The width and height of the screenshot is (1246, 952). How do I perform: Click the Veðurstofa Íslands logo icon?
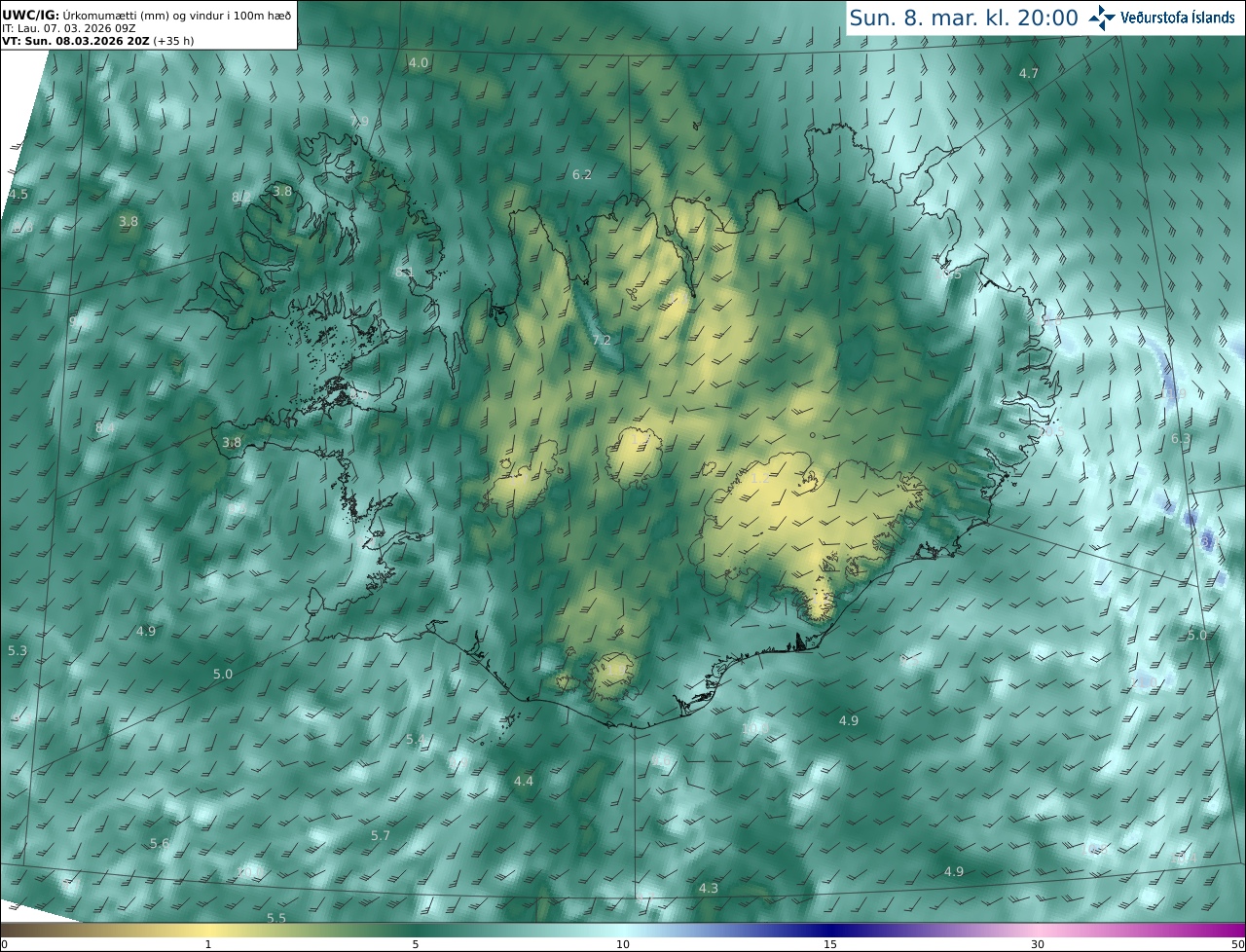point(1102,18)
